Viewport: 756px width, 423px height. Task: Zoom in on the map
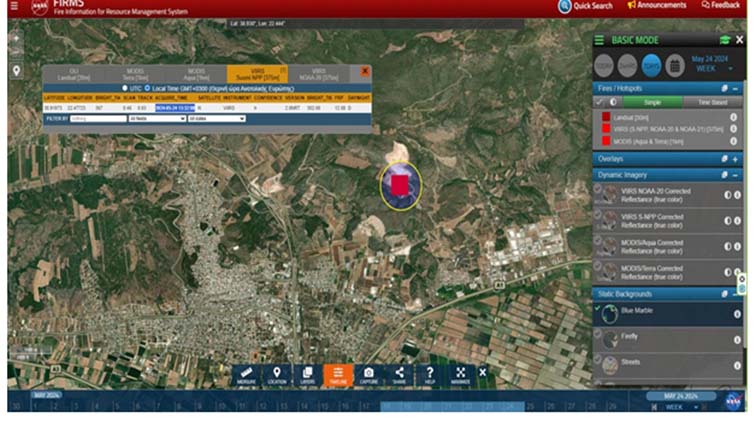[x=16, y=38]
